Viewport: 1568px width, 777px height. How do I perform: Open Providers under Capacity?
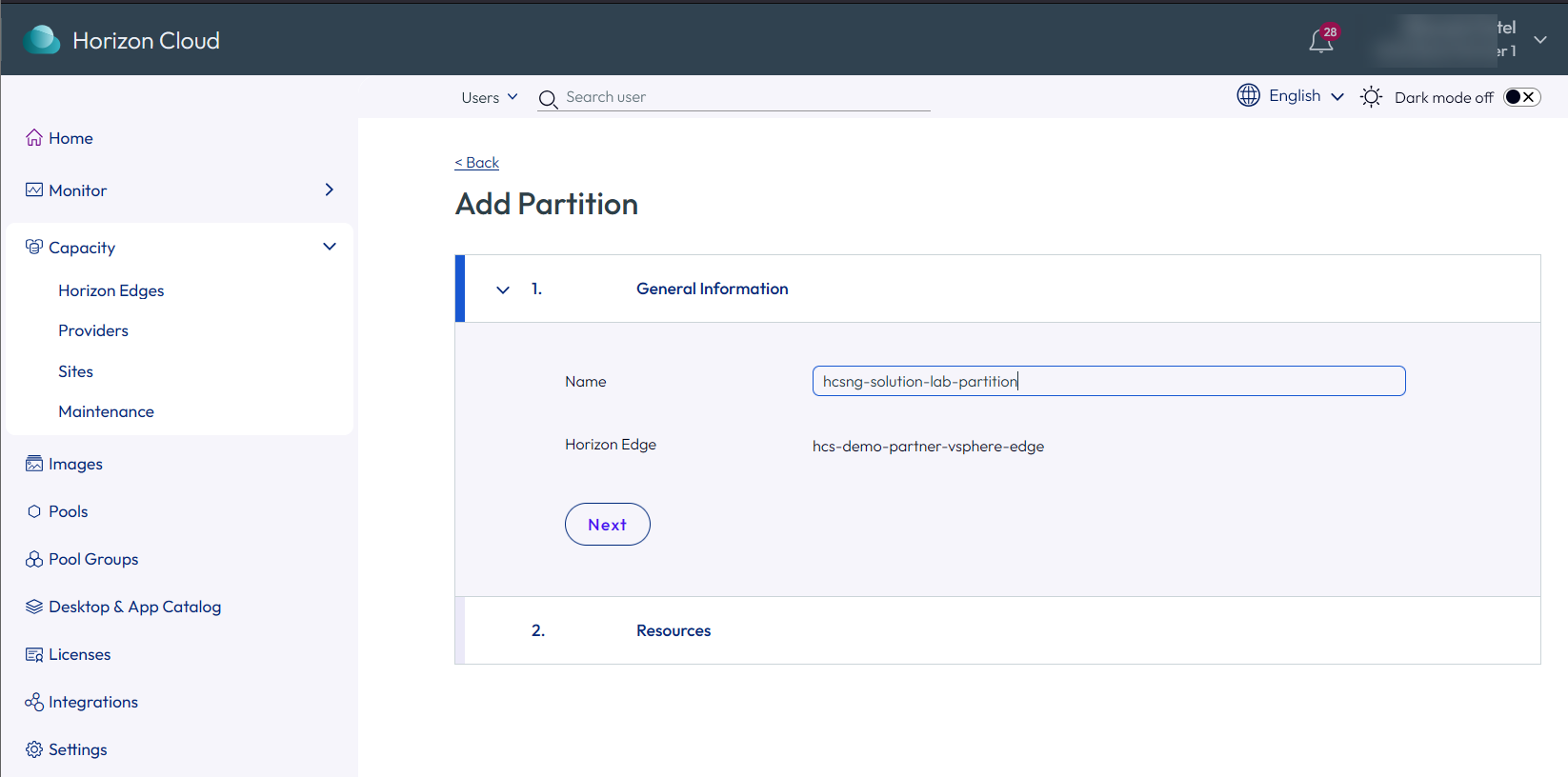pos(93,330)
